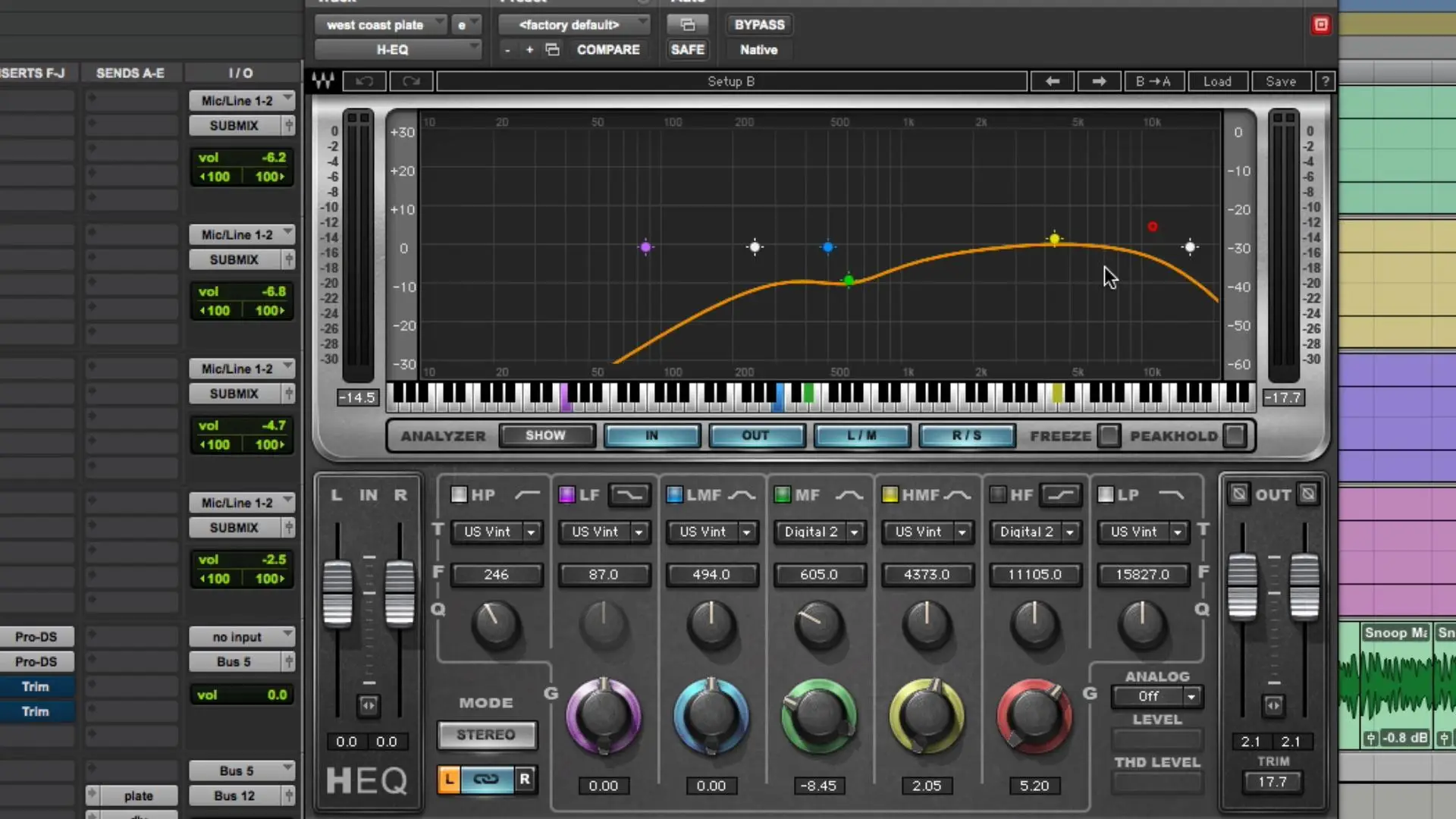This screenshot has height=819, width=1456.
Task: Open the HP filter type US Vint dropdown
Action: pyautogui.click(x=497, y=532)
